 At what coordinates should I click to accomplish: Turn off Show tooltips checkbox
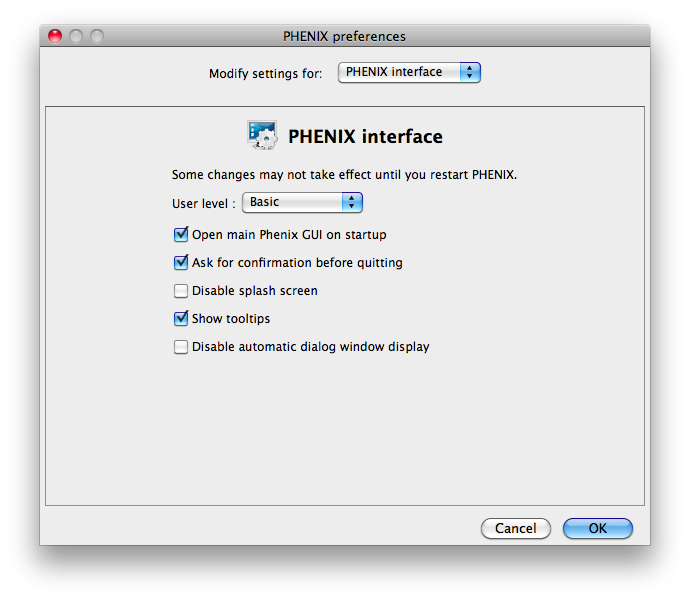point(181,319)
